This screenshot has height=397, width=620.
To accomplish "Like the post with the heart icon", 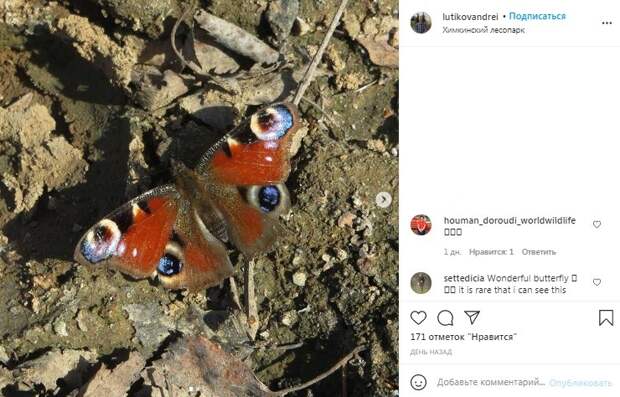I will pyautogui.click(x=418, y=318).
